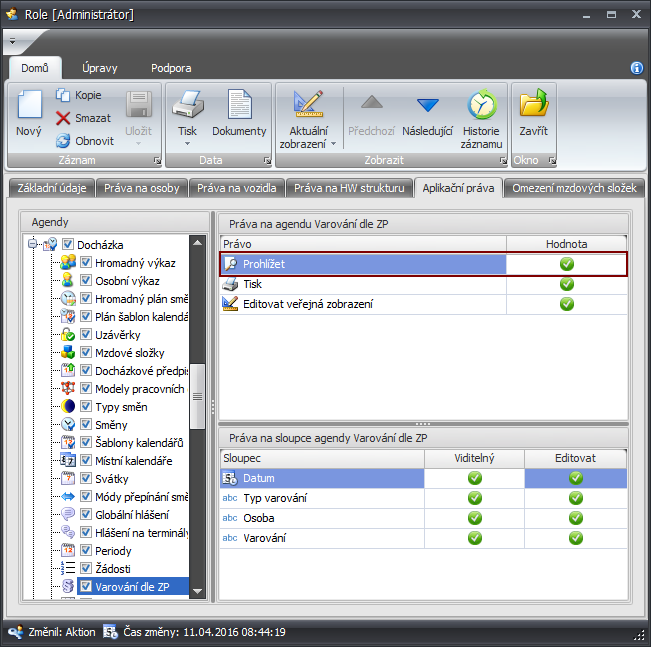Expand Aktuální zobrazení dropdown
The image size is (651, 647).
[333, 144]
